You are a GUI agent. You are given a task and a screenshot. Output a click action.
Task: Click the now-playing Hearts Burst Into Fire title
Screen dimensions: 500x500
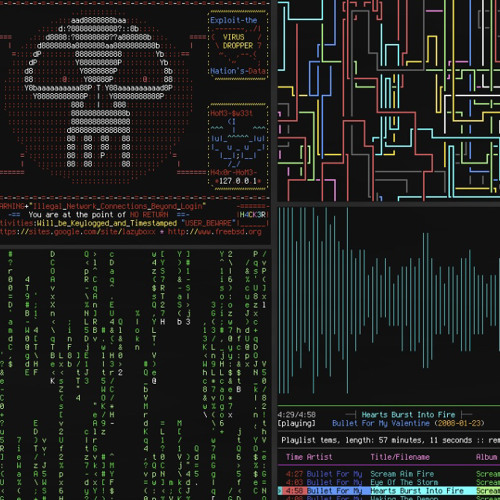pyautogui.click(x=408, y=415)
